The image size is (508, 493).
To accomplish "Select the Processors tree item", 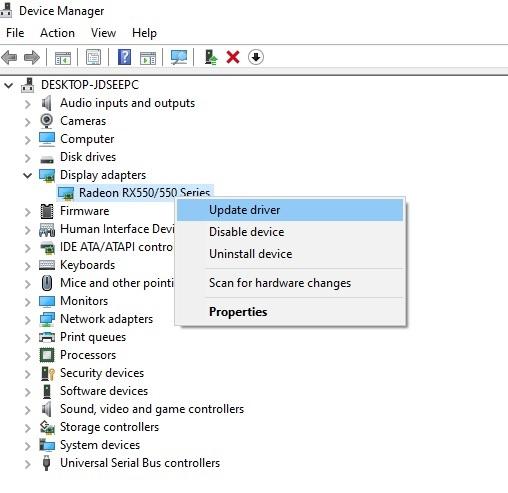I will [x=88, y=355].
